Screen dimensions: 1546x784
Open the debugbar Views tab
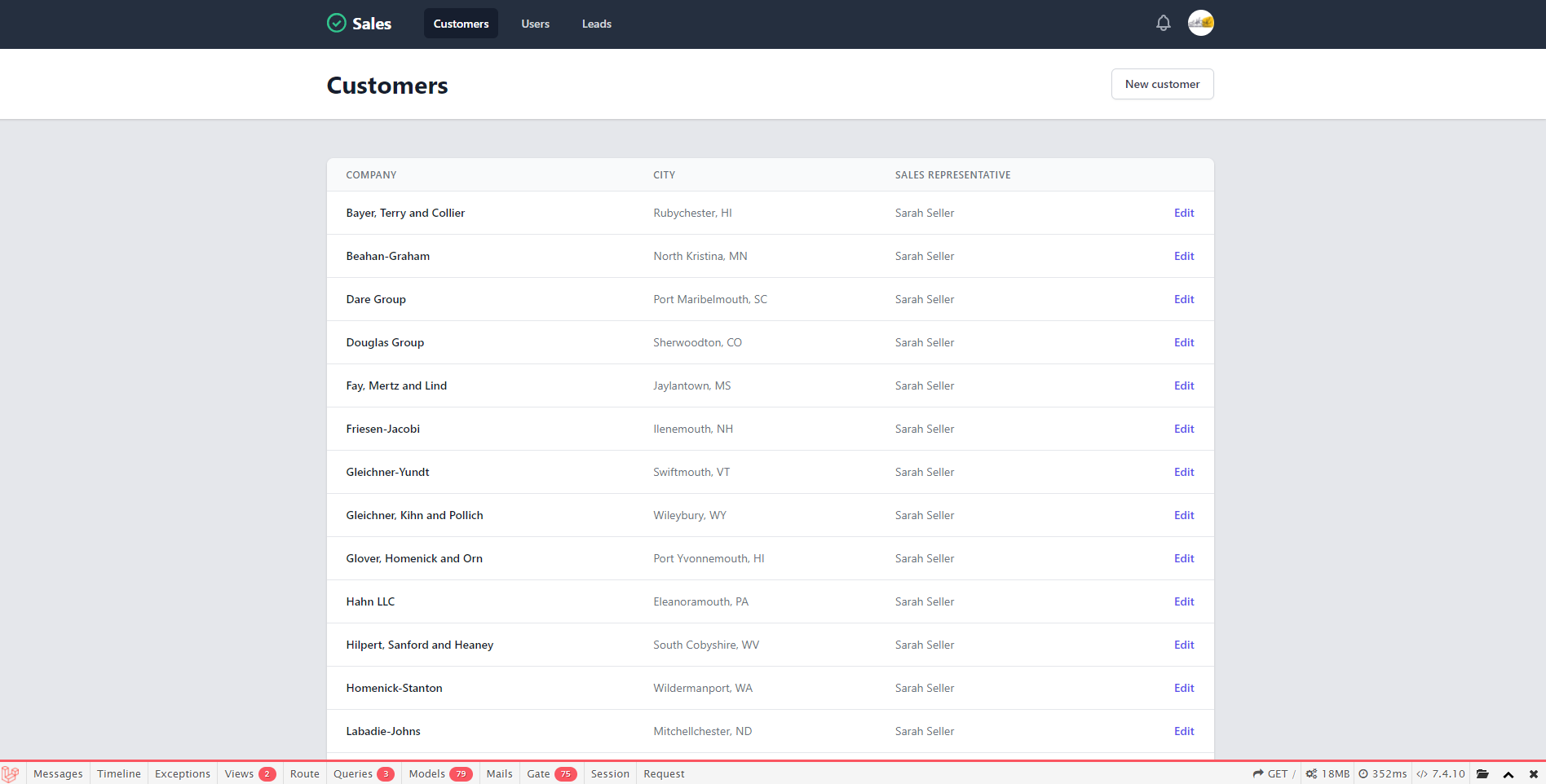[250, 773]
